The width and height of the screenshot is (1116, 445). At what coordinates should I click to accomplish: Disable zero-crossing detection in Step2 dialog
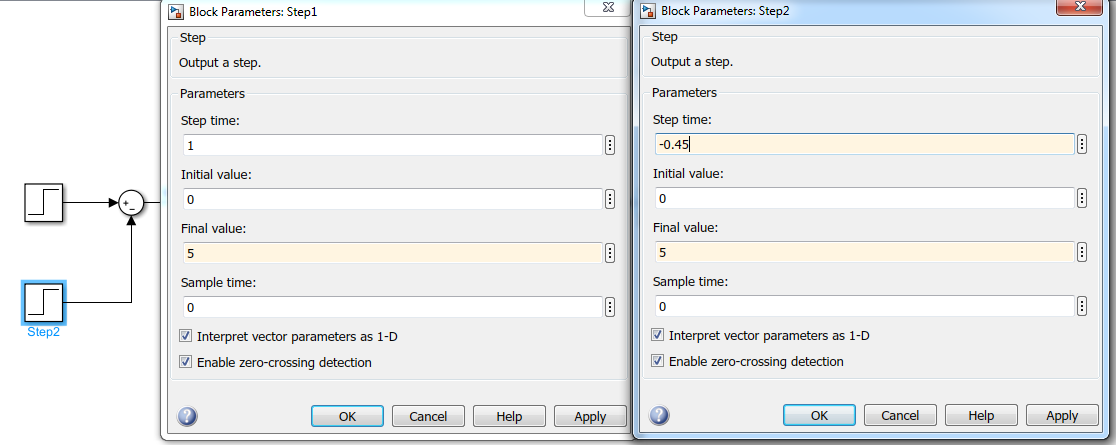point(657,361)
